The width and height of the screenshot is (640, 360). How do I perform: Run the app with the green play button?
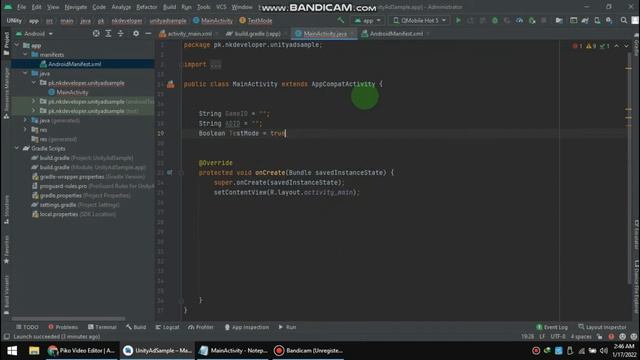458,20
